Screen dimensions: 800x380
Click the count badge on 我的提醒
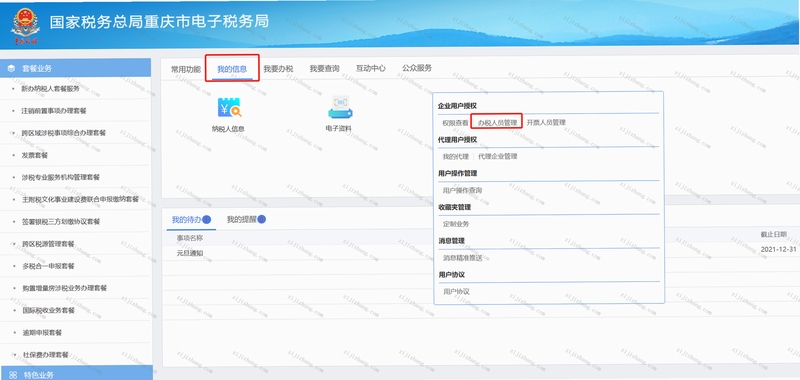pos(261,220)
